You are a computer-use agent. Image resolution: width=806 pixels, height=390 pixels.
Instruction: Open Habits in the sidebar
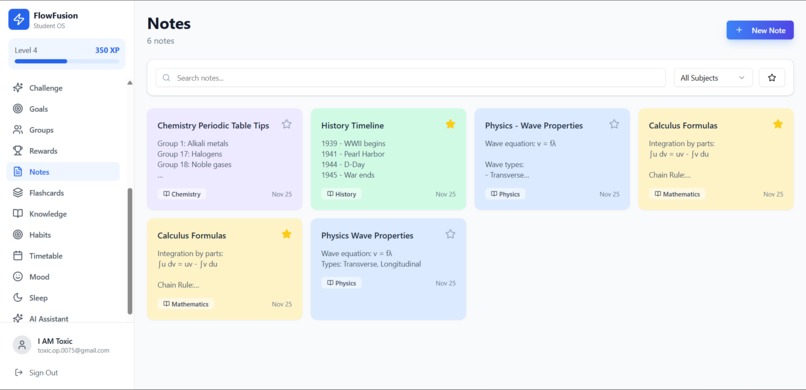(x=63, y=235)
